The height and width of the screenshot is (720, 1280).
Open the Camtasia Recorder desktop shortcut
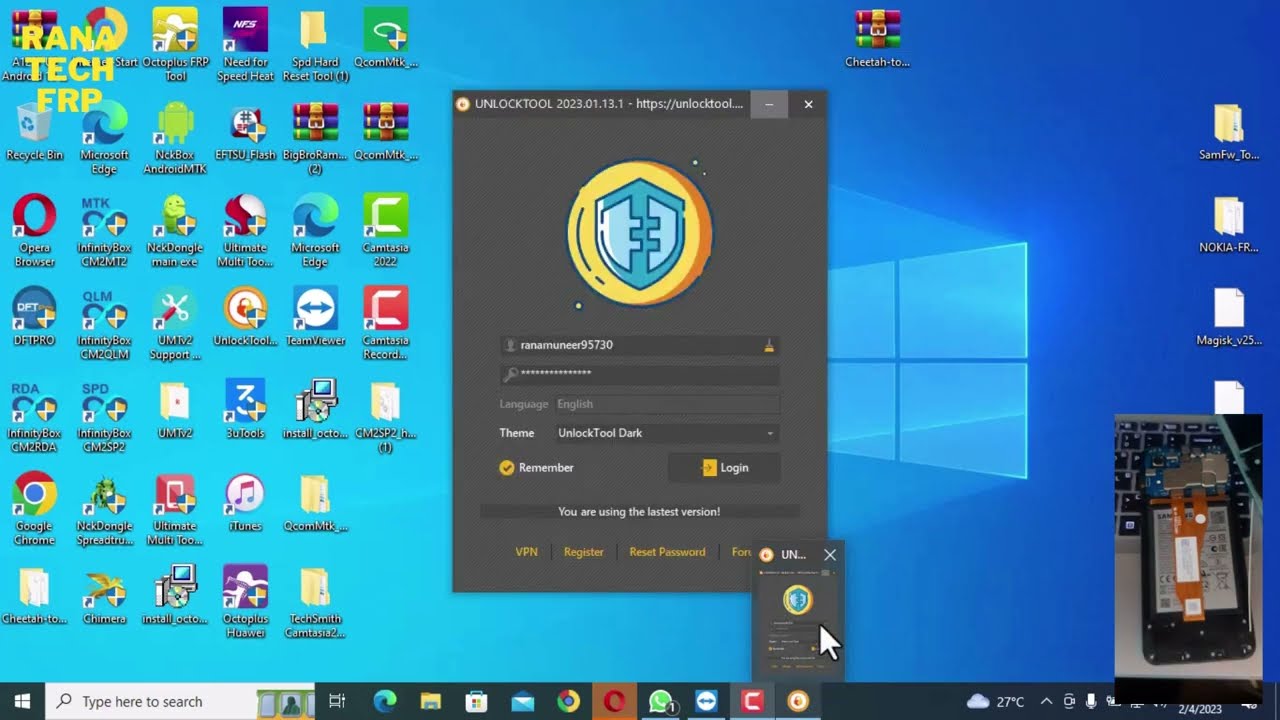385,324
